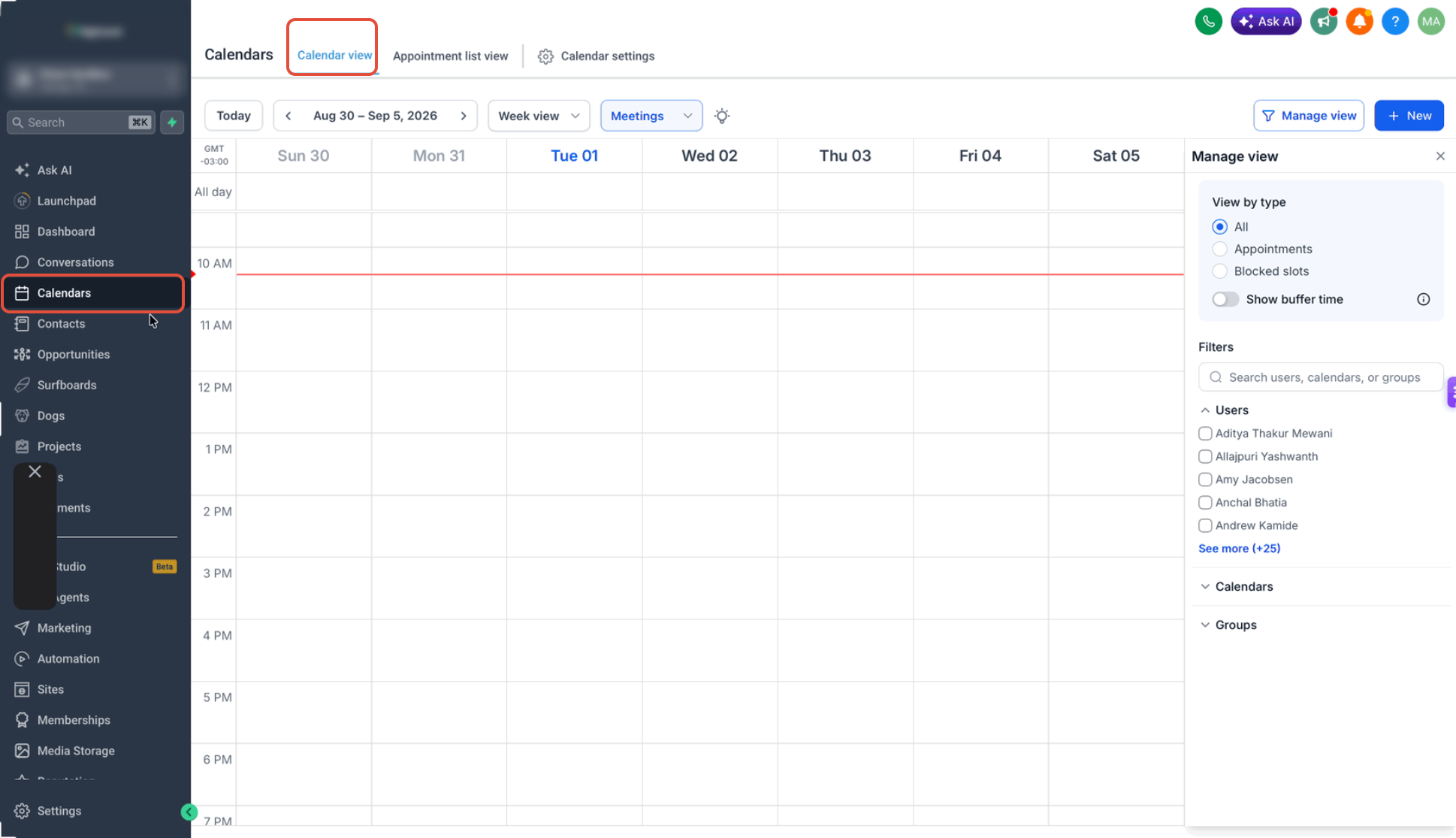Go to next week arrow
Screen dimensions: 1456x838
click(x=464, y=116)
